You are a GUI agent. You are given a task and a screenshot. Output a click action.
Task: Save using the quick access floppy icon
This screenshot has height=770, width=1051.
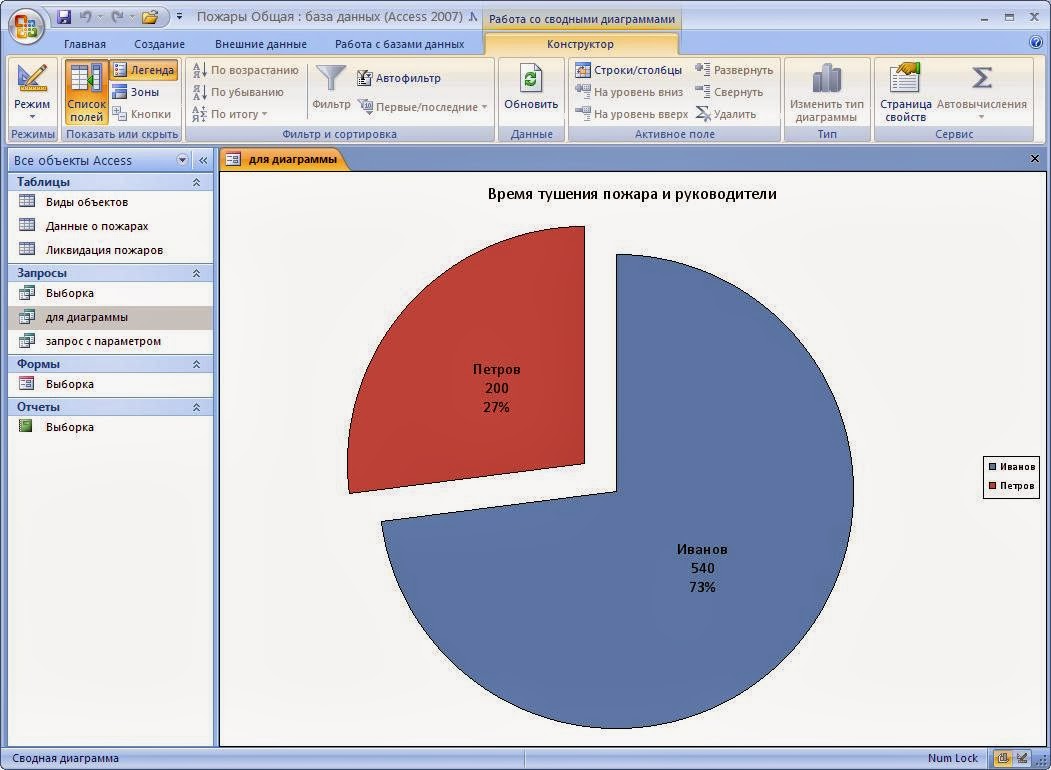[x=64, y=17]
